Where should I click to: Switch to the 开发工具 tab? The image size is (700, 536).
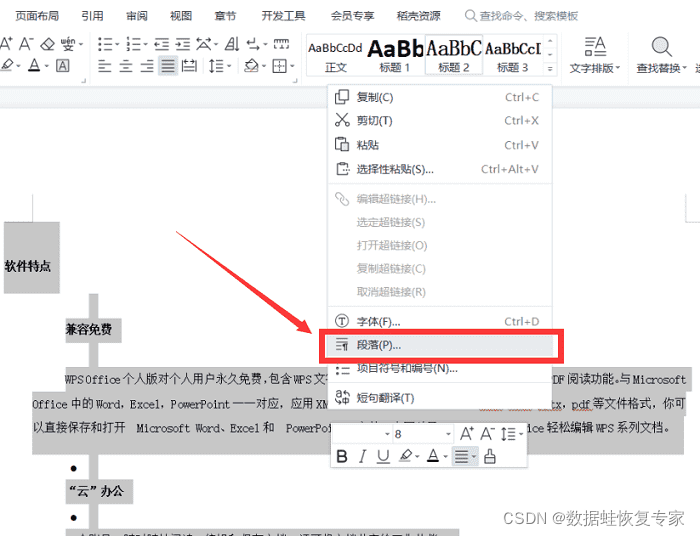[283, 16]
